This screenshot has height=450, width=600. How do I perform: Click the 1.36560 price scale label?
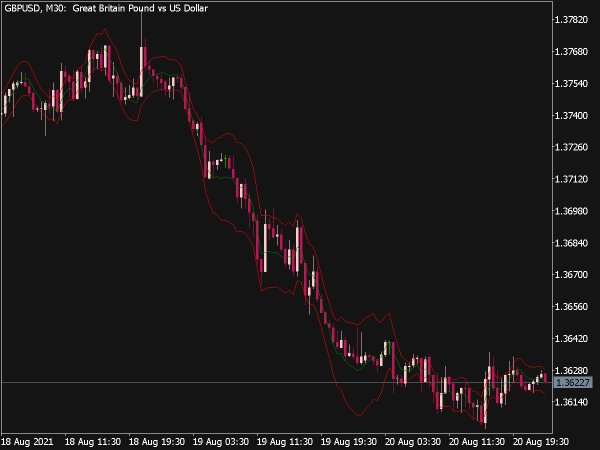pyautogui.click(x=571, y=307)
